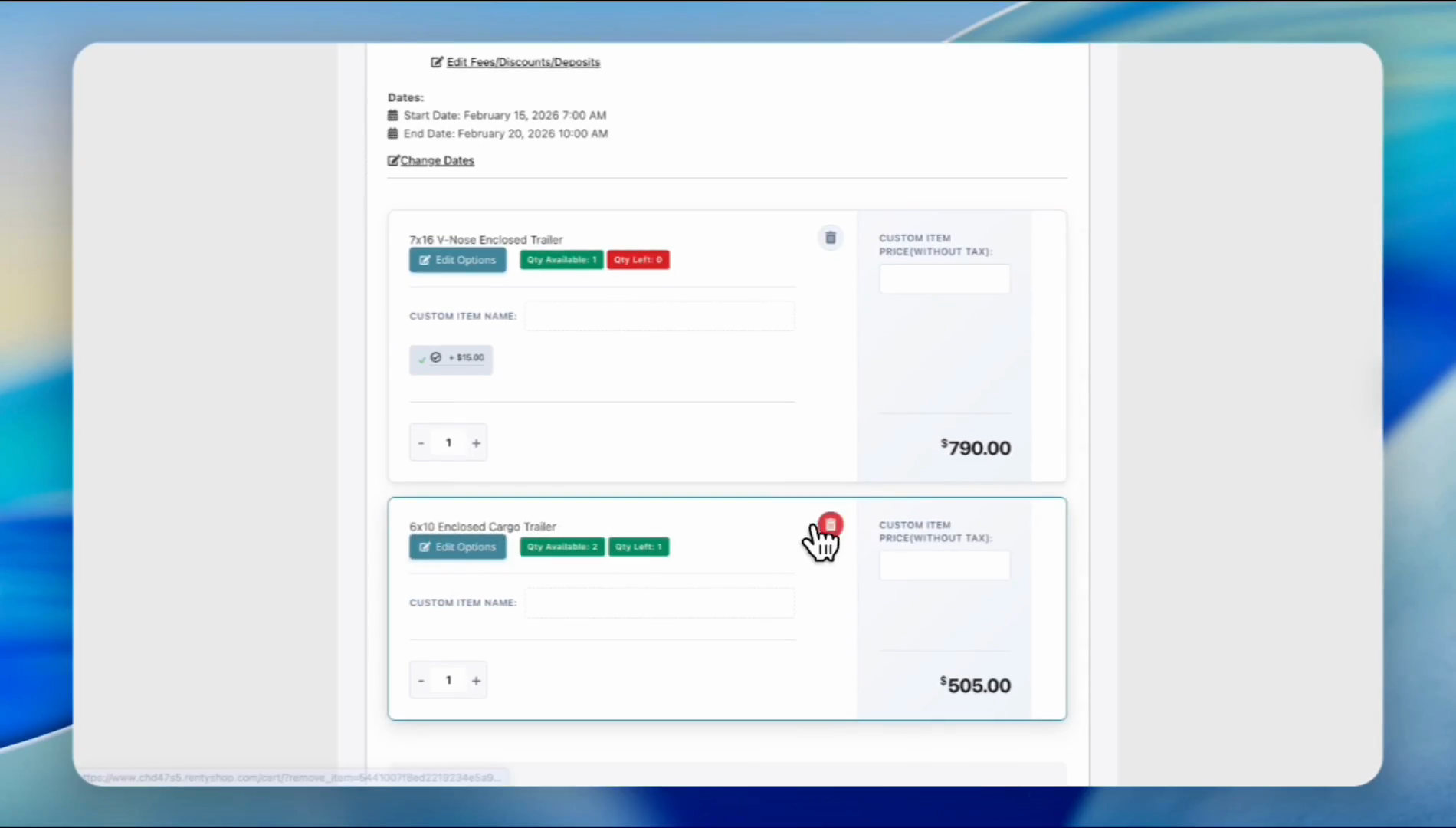The height and width of the screenshot is (828, 1456).
Task: Edit options for 6x10 Cargo trailer
Action: click(457, 547)
